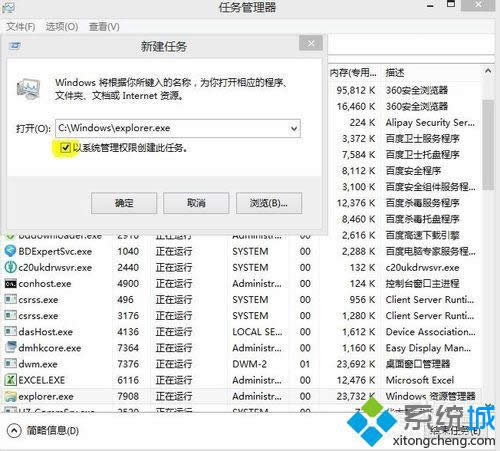Click the icon of csrss.exe with PID 3176
Screen dimensions: 500x451
click(10, 315)
